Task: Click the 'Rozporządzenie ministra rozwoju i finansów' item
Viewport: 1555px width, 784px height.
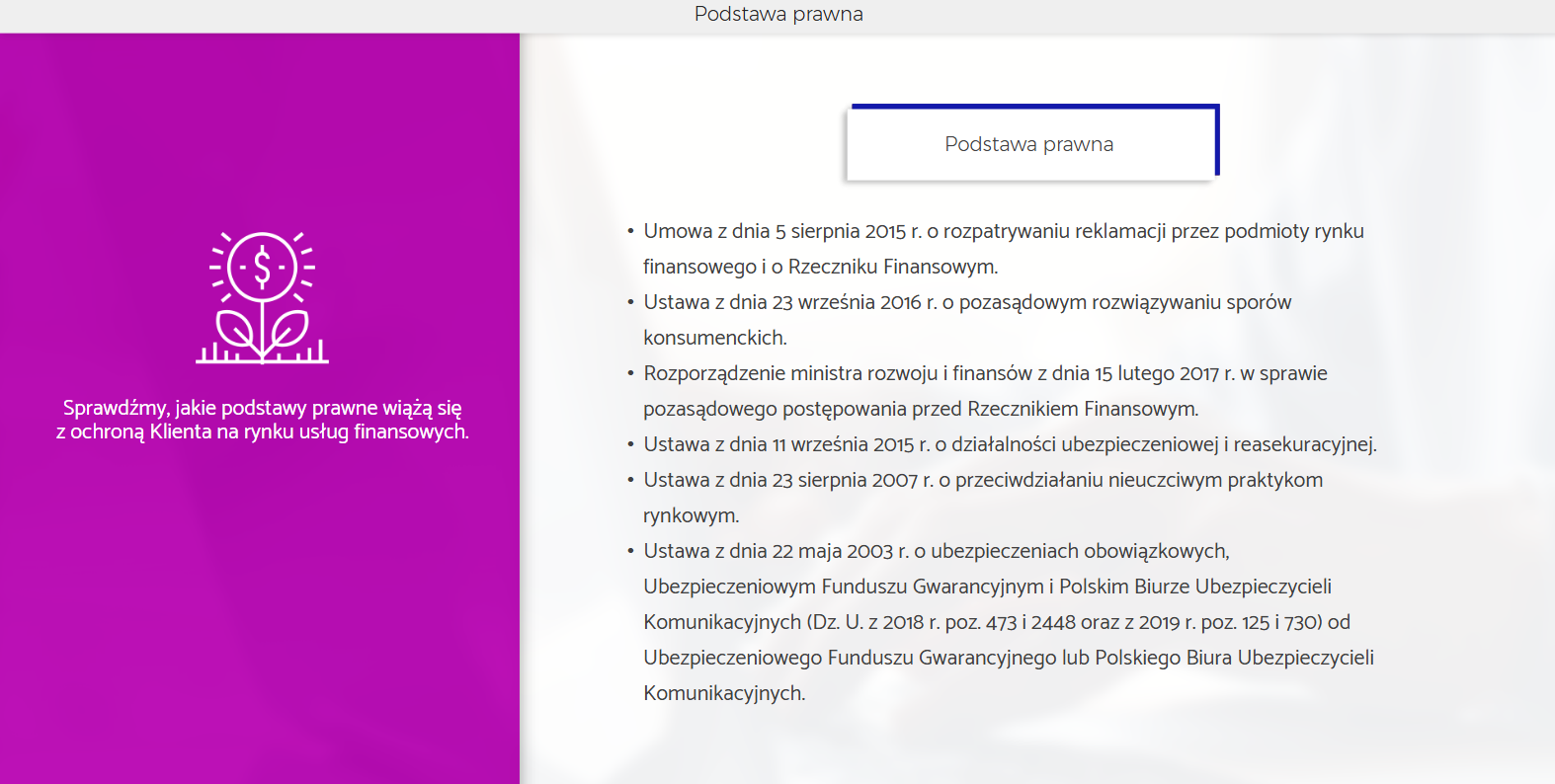Action: 985,373
